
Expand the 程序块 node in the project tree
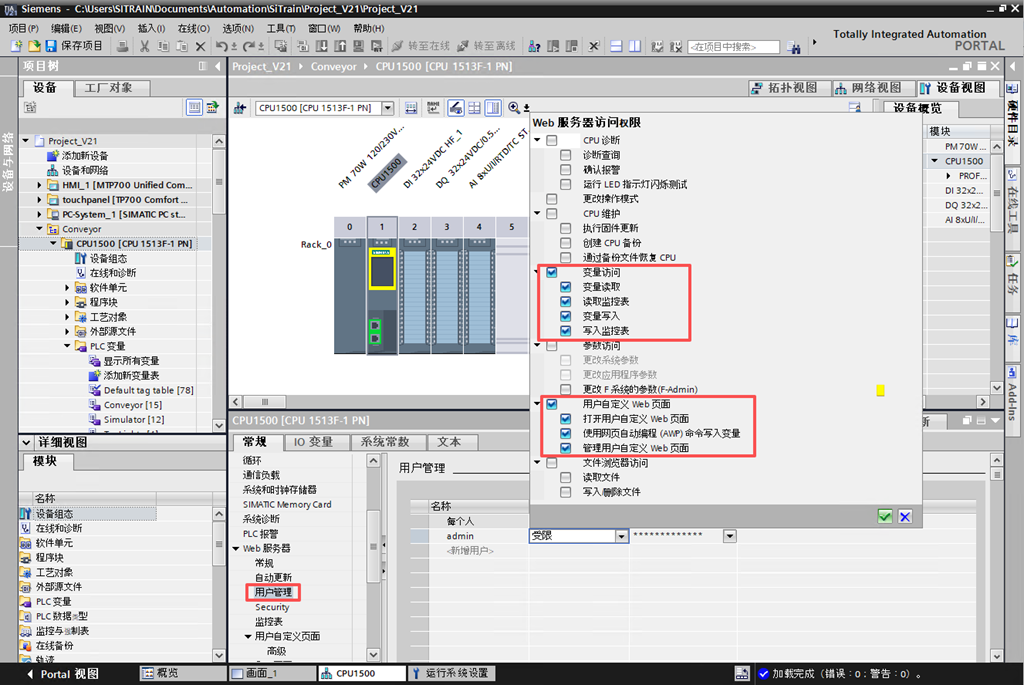tap(68, 302)
